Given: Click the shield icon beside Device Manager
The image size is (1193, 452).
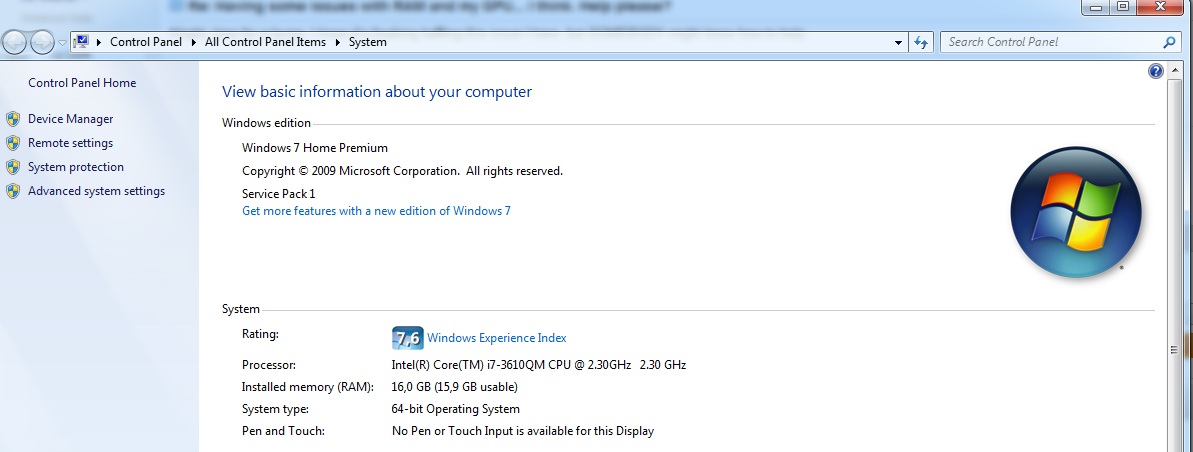Looking at the screenshot, I should [13, 119].
